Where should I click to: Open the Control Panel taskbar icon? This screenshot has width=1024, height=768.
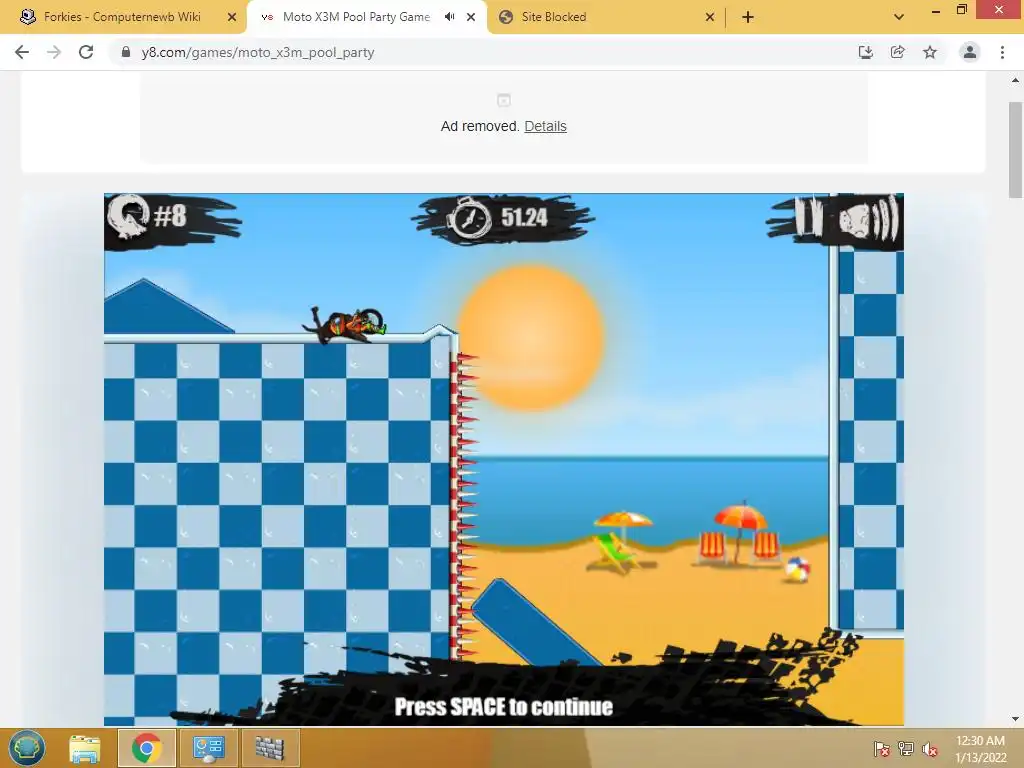(x=208, y=748)
